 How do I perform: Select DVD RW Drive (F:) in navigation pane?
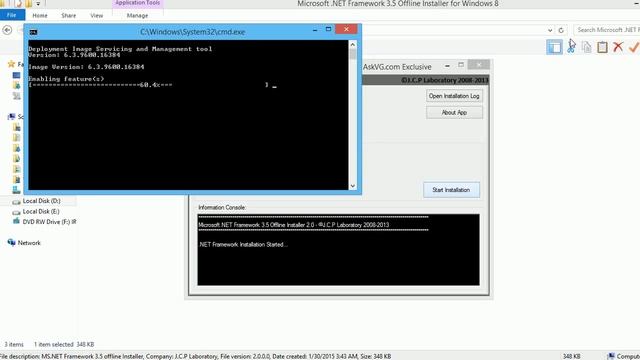49,222
